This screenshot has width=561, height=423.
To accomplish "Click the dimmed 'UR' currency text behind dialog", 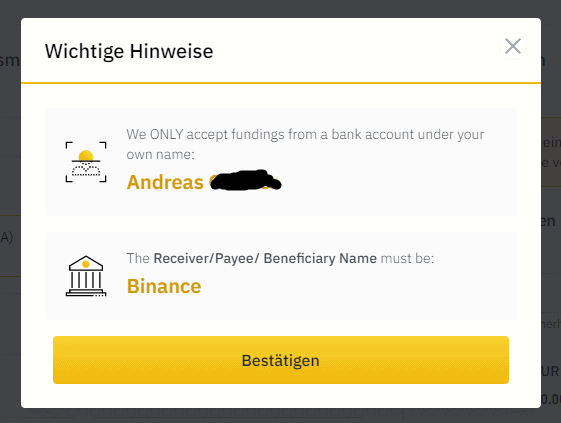I will 550,371.
